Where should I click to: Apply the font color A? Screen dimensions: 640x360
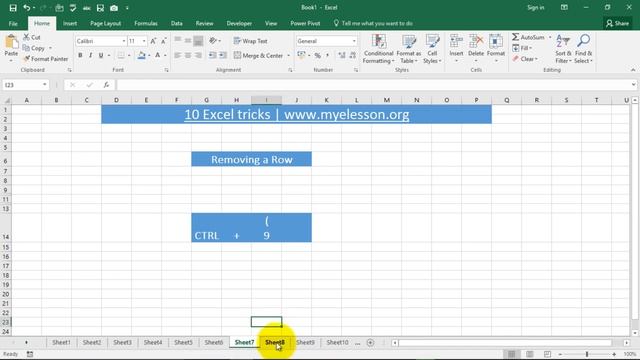point(158,56)
